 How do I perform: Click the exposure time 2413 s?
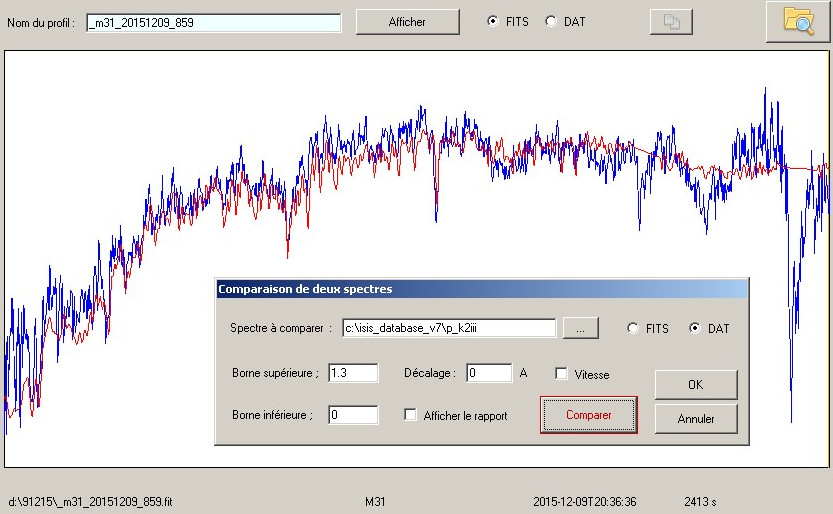[700, 501]
